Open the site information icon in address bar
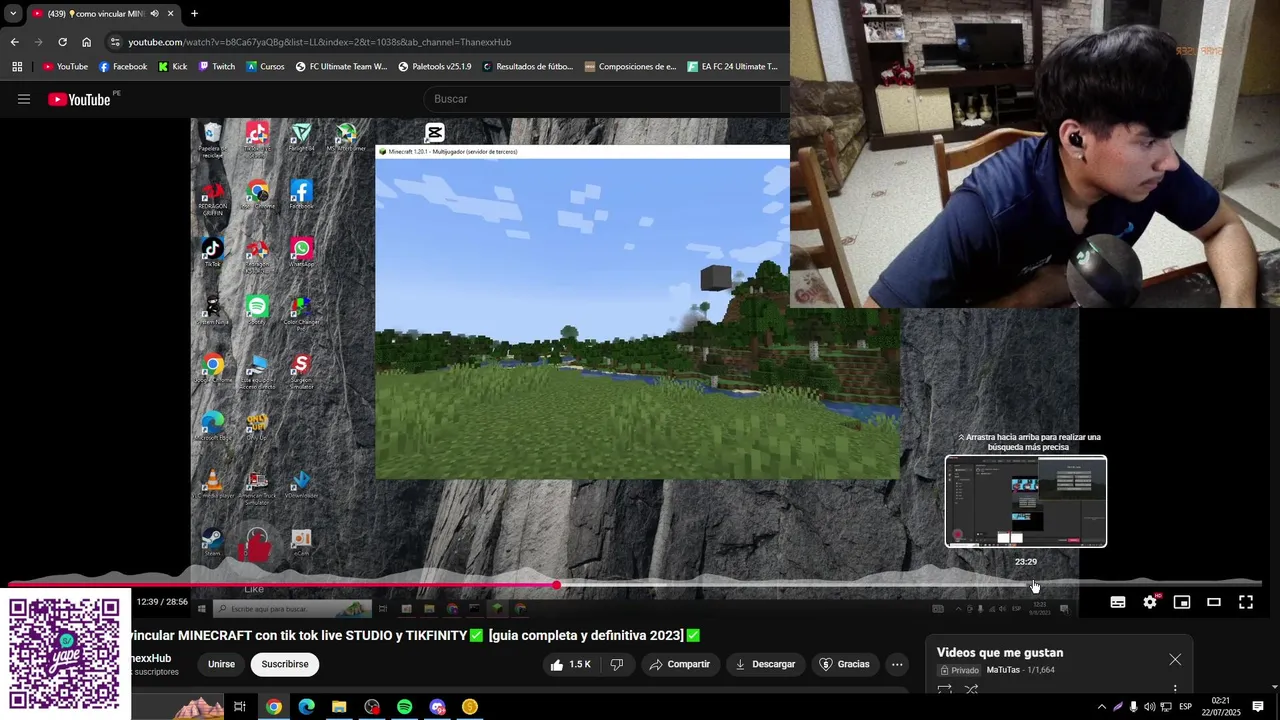Screen dimensions: 1280x720 (x=115, y=42)
